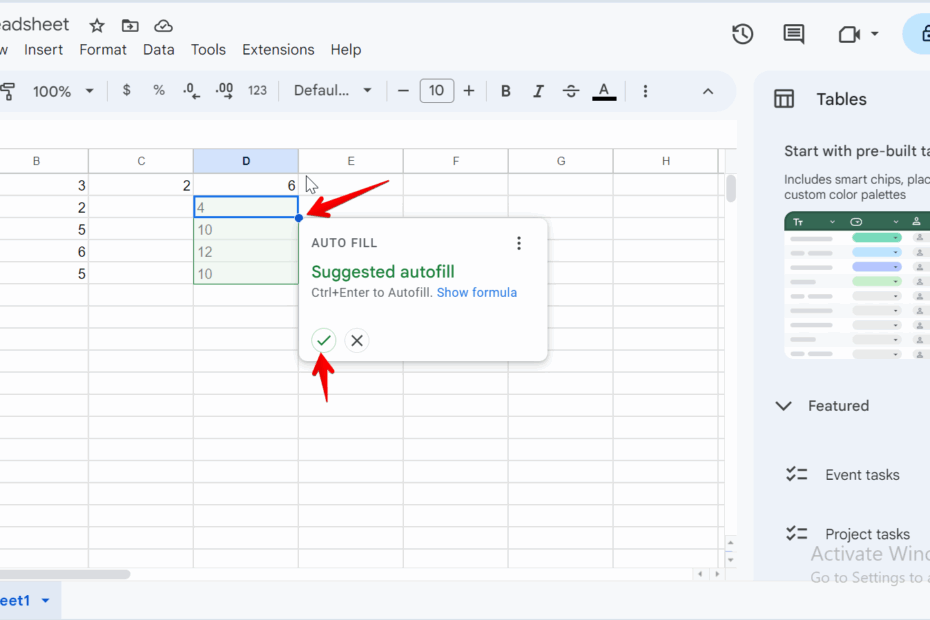Select cell with 2 in column C
The height and width of the screenshot is (620, 930).
pos(141,185)
